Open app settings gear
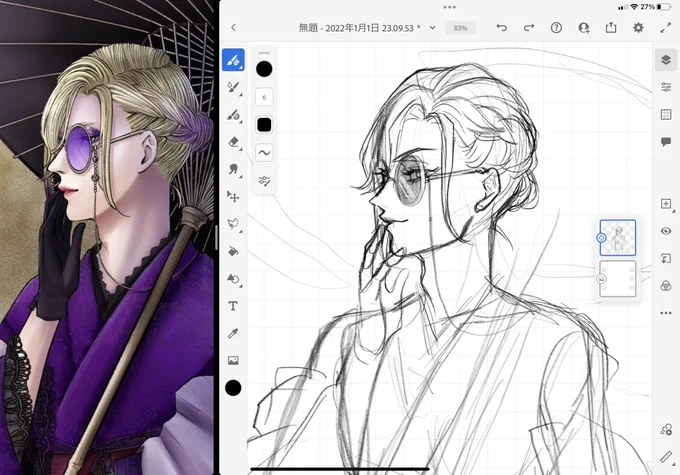This screenshot has width=680, height=475. [638, 28]
